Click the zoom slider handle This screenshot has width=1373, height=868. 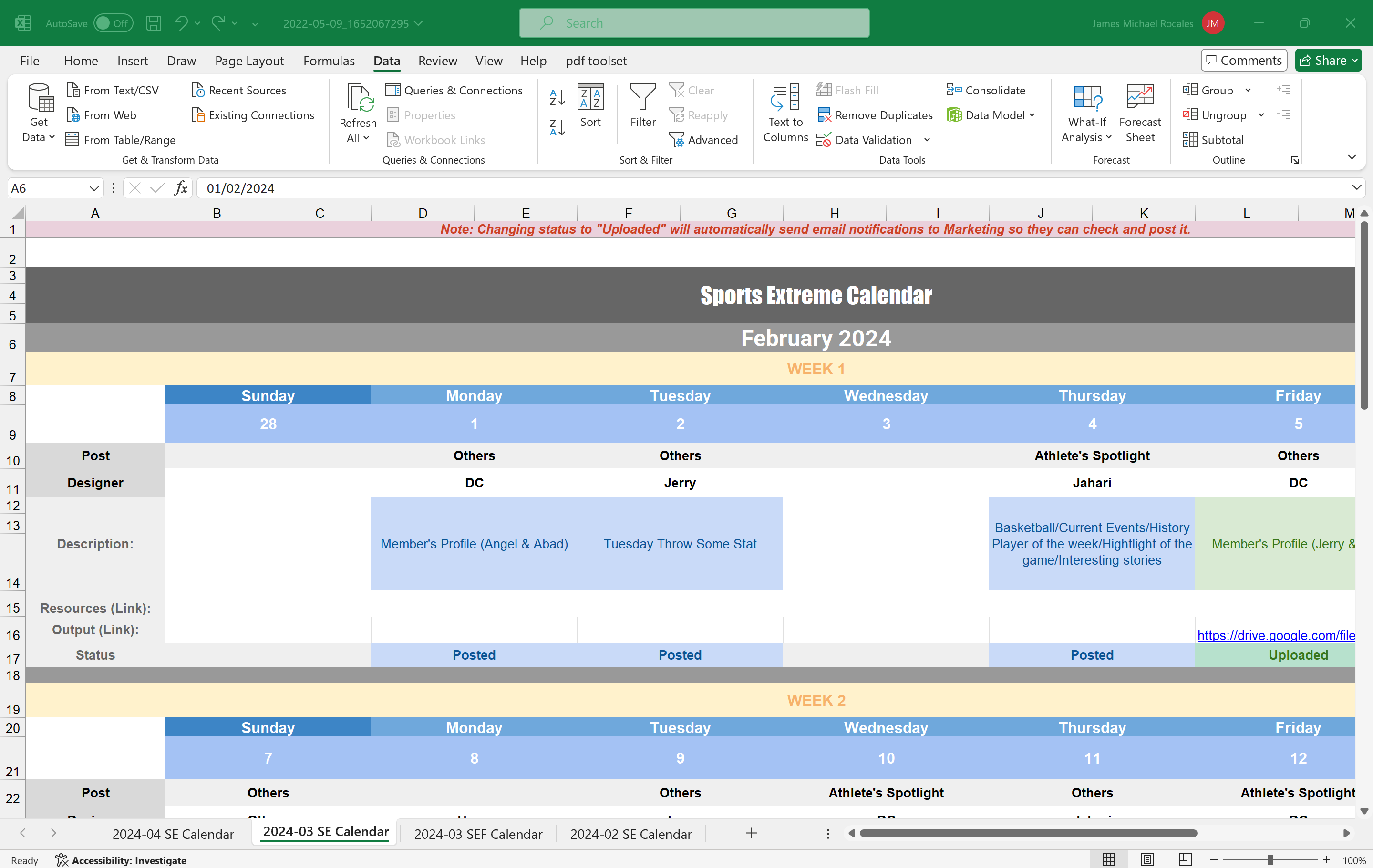[x=1270, y=860]
